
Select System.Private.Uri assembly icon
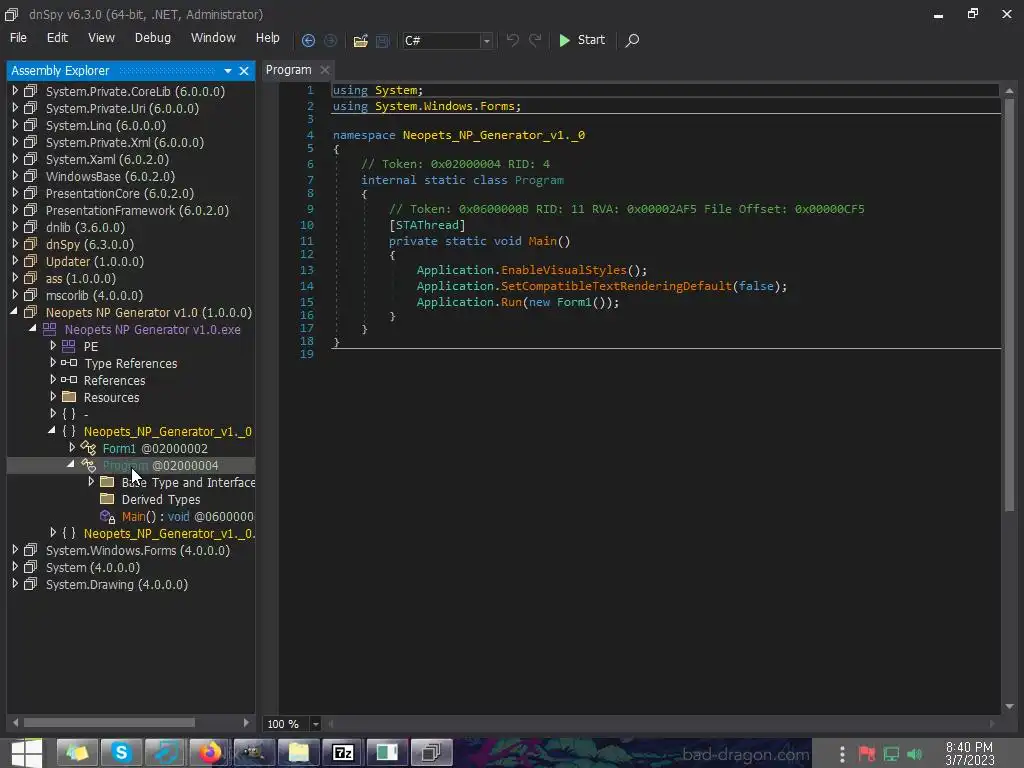coord(30,108)
